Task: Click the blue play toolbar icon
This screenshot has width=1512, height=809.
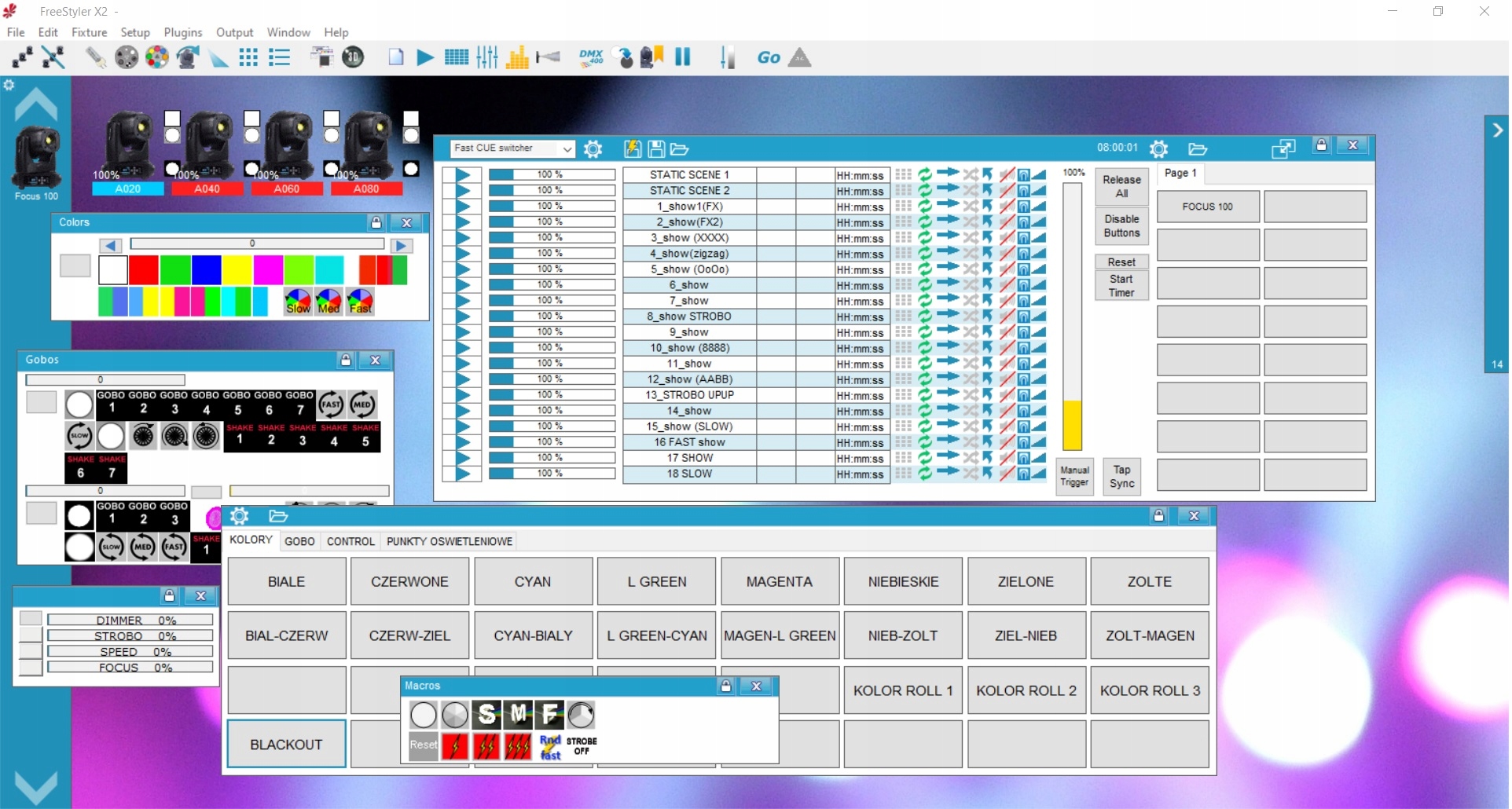Action: point(425,57)
